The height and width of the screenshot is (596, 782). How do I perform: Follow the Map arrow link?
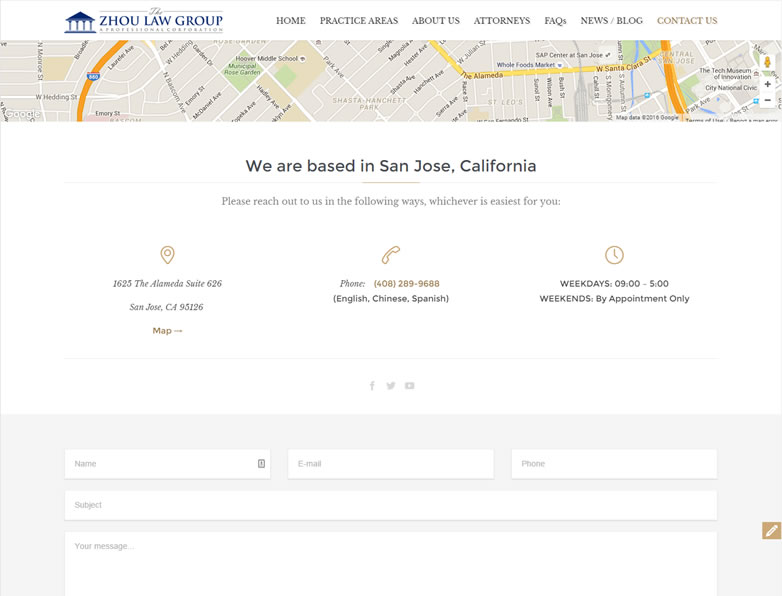167,331
